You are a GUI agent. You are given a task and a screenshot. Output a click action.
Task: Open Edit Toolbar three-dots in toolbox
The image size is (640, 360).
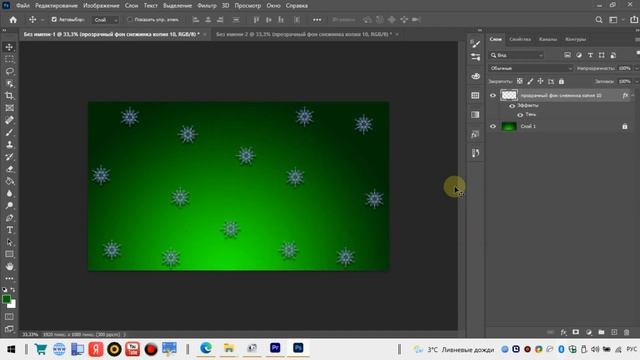(9, 279)
